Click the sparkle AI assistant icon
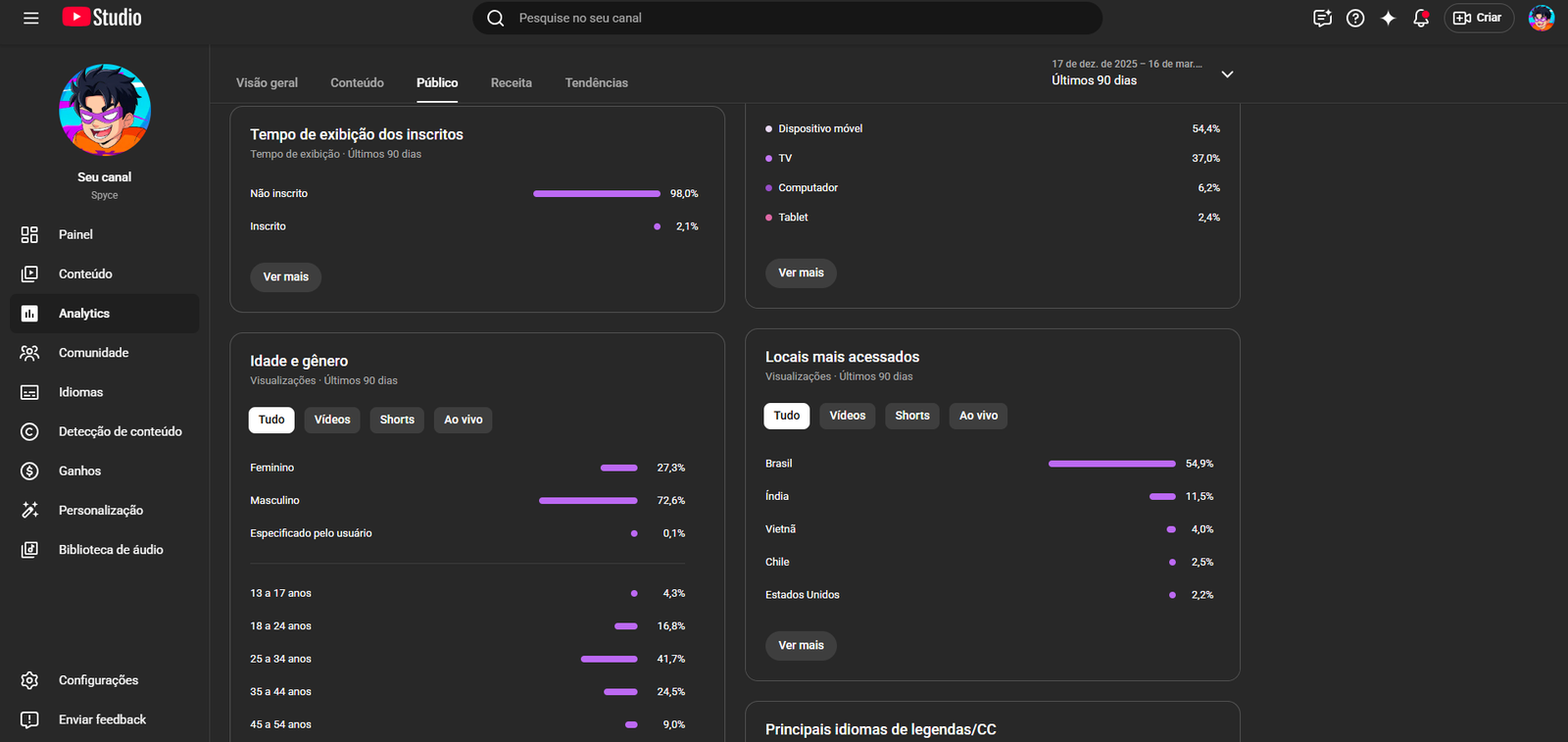Screen dimensions: 1568x742 point(1388,18)
